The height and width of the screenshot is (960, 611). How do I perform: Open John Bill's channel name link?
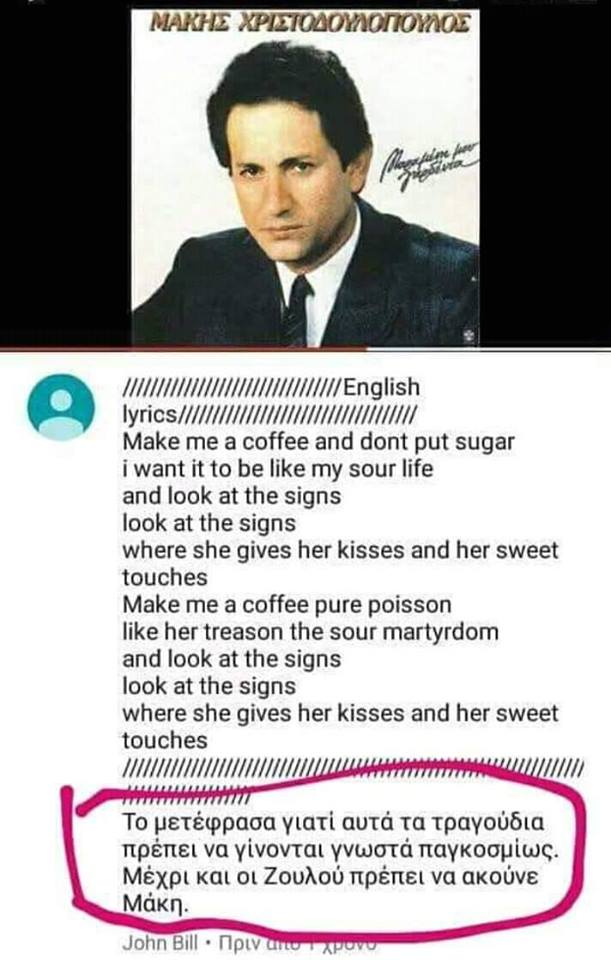click(x=160, y=943)
